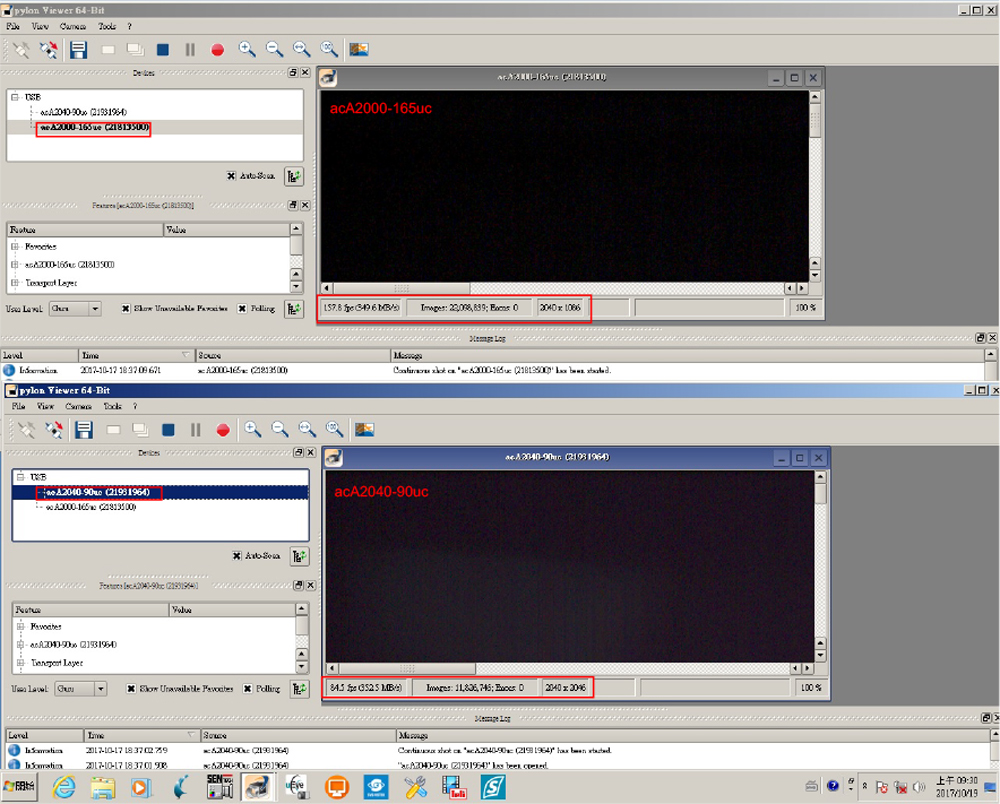Click the Zoom to Fit magnifier in the lower window toolbar
The height and width of the screenshot is (804, 1000).
tap(307, 430)
